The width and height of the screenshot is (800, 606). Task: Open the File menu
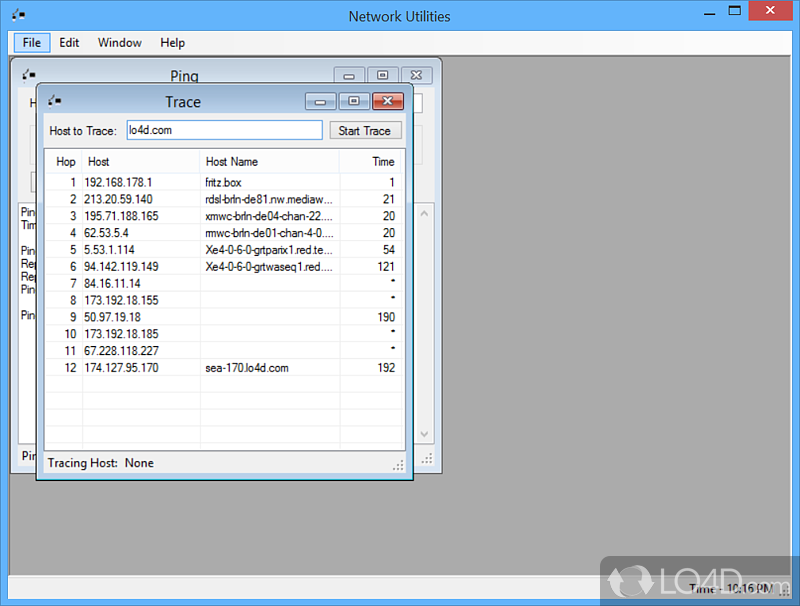click(x=32, y=43)
